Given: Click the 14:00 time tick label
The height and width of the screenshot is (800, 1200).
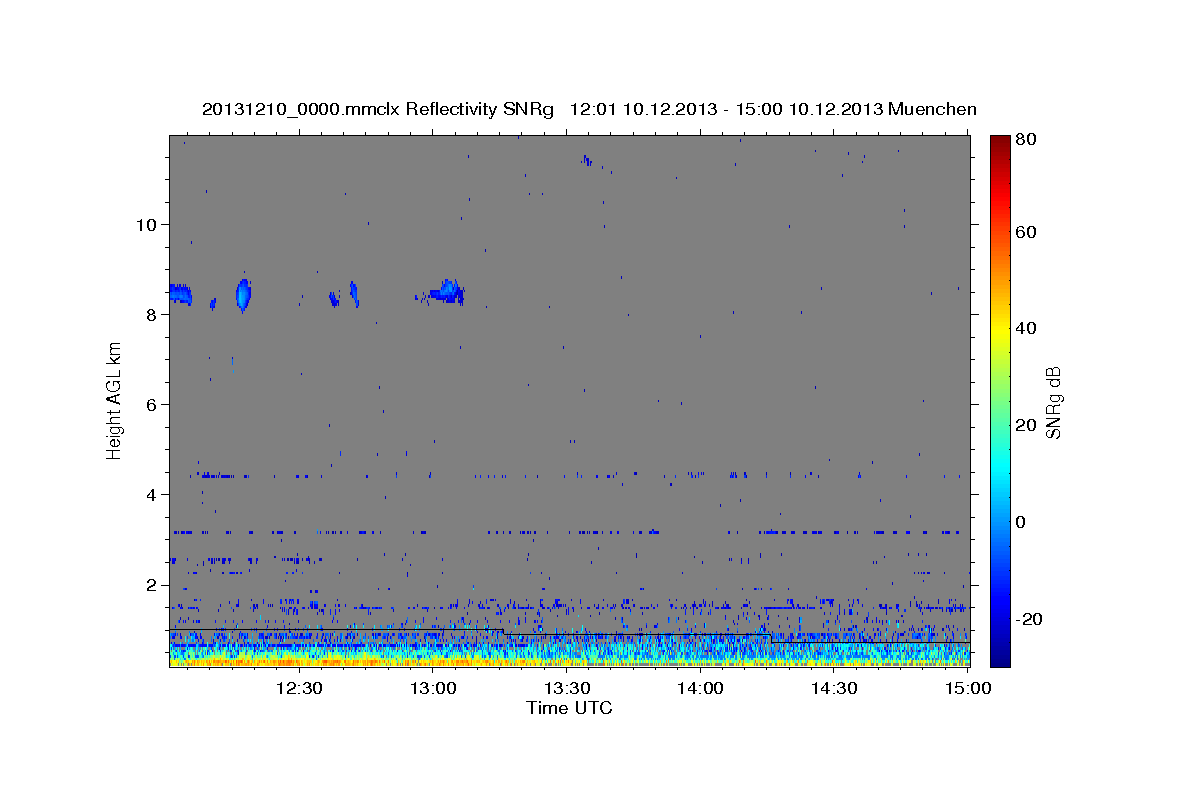Looking at the screenshot, I should (x=701, y=689).
